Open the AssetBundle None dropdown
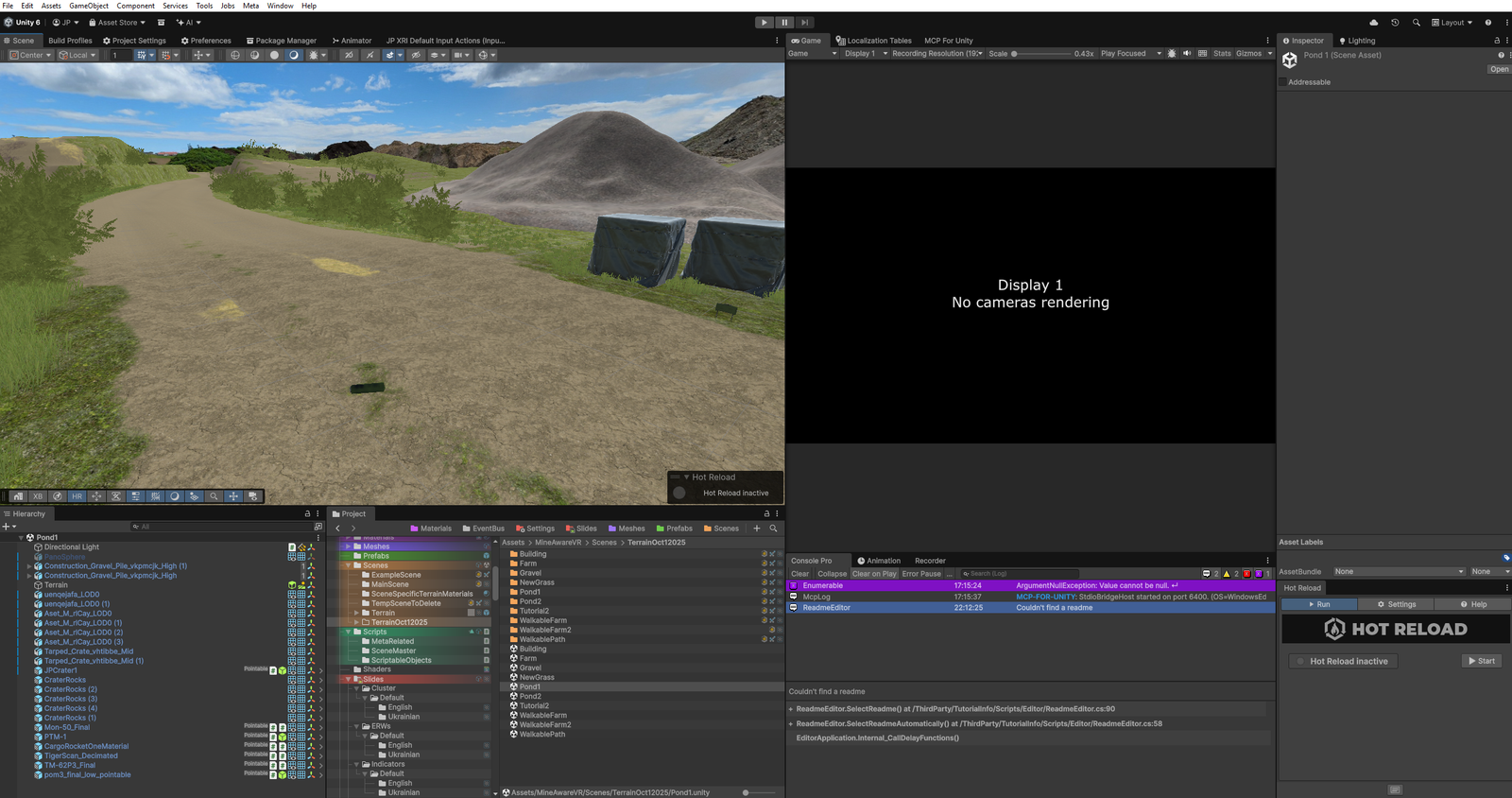The image size is (1512, 798). point(1399,571)
